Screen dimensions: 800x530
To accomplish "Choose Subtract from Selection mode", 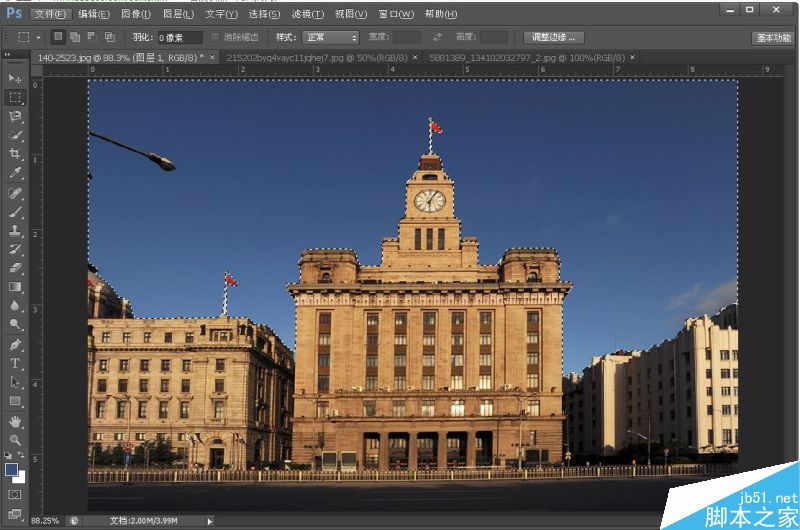I will tap(92, 37).
